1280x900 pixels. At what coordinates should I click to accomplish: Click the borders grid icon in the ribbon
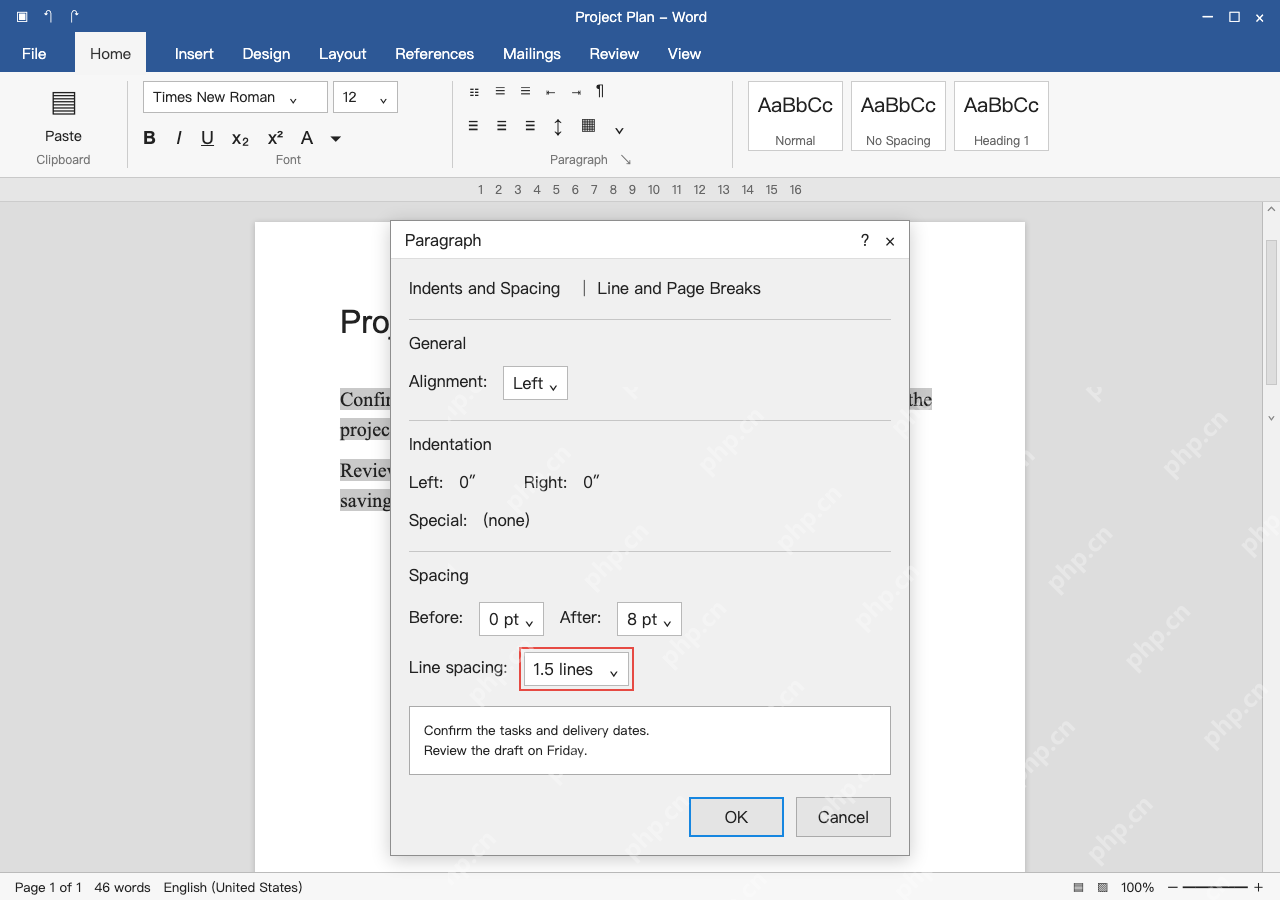[588, 126]
